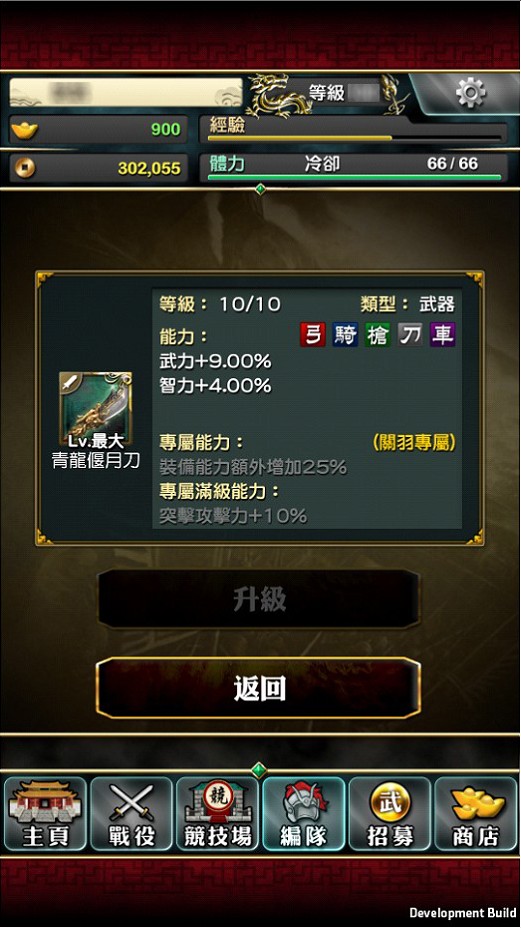521x928 pixels.
Task: Select the blue 騎 troop type icon
Action: (x=345, y=335)
